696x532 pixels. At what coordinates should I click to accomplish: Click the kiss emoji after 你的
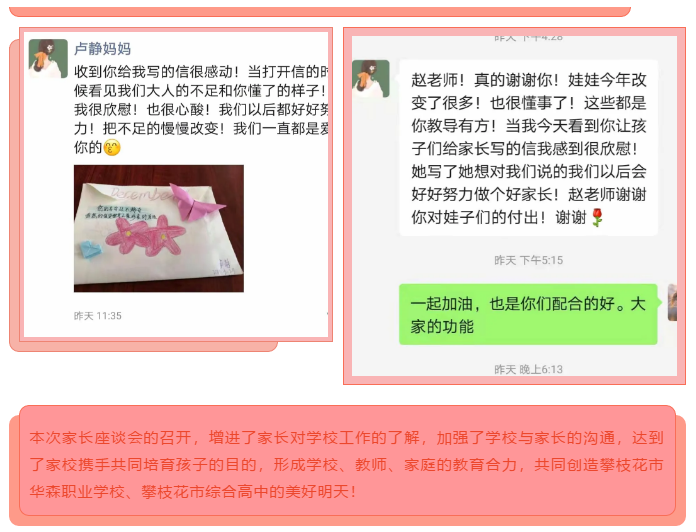[112, 148]
